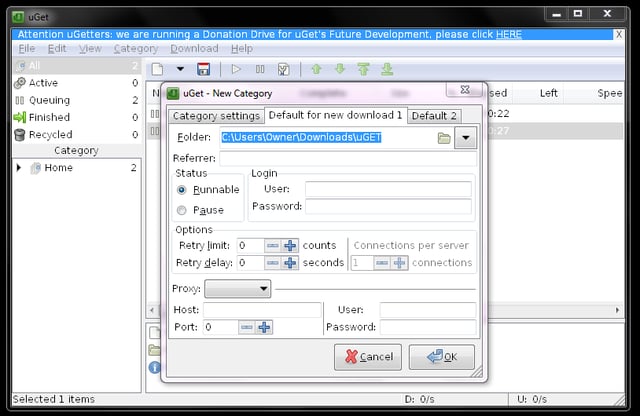This screenshot has height=416, width=640.
Task: Increase the Retry delay value
Action: point(290,263)
